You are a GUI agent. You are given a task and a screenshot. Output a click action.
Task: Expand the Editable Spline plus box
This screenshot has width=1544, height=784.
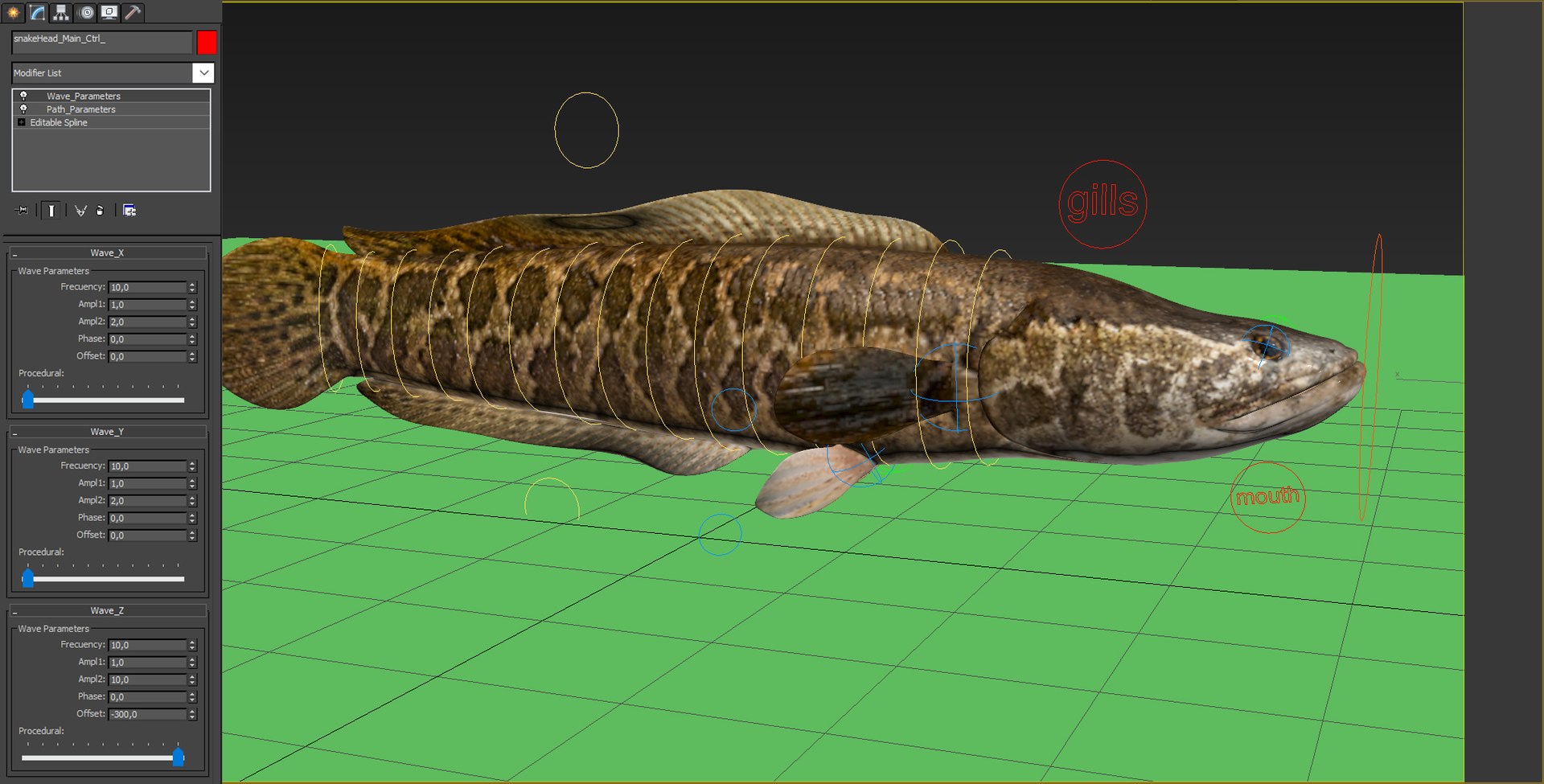[x=21, y=122]
